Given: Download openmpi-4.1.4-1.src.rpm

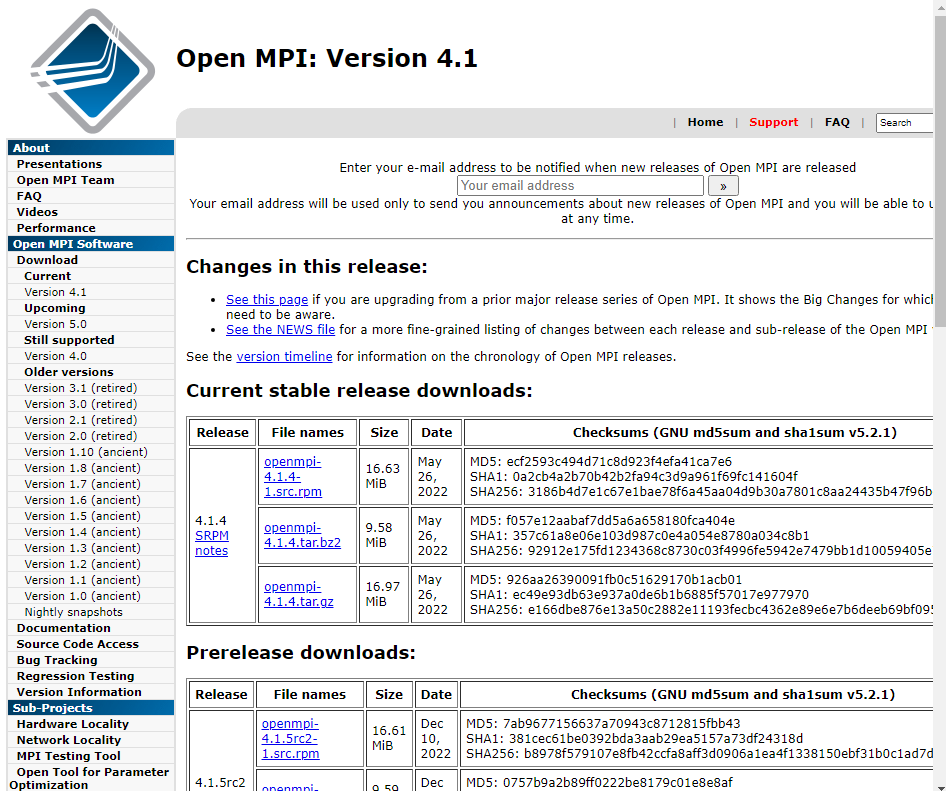Looking at the screenshot, I should pyautogui.click(x=293, y=477).
